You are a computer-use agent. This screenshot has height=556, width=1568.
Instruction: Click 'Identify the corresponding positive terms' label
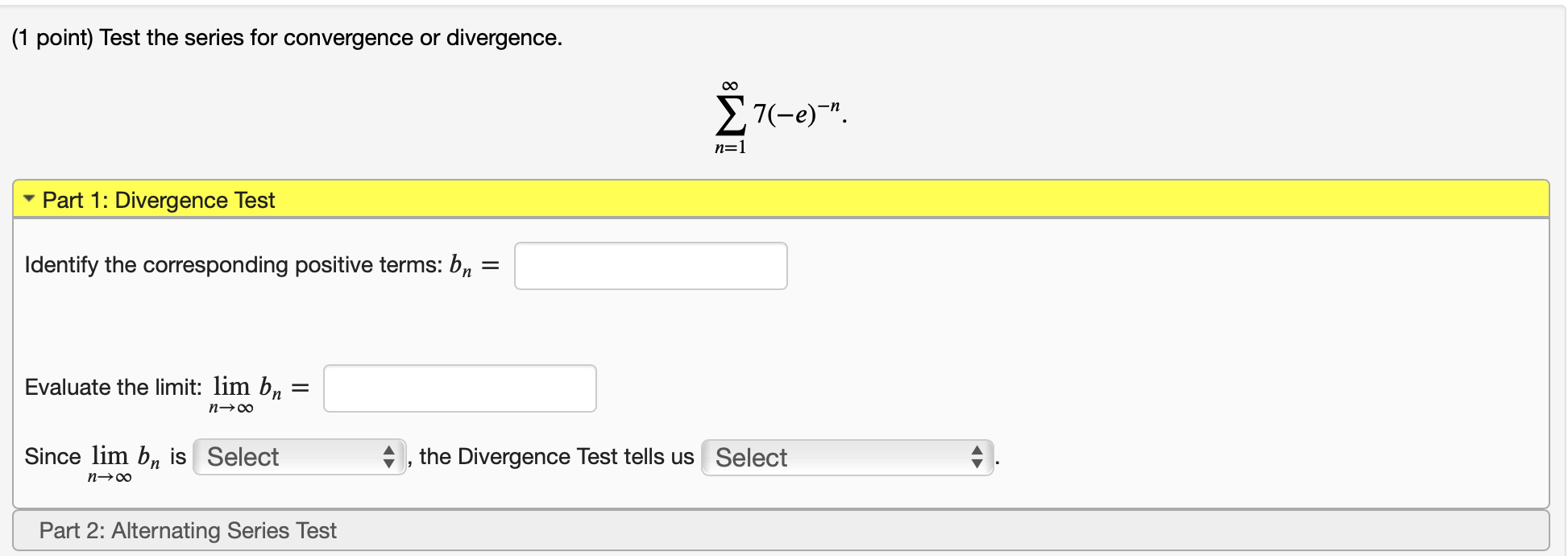coord(233,265)
